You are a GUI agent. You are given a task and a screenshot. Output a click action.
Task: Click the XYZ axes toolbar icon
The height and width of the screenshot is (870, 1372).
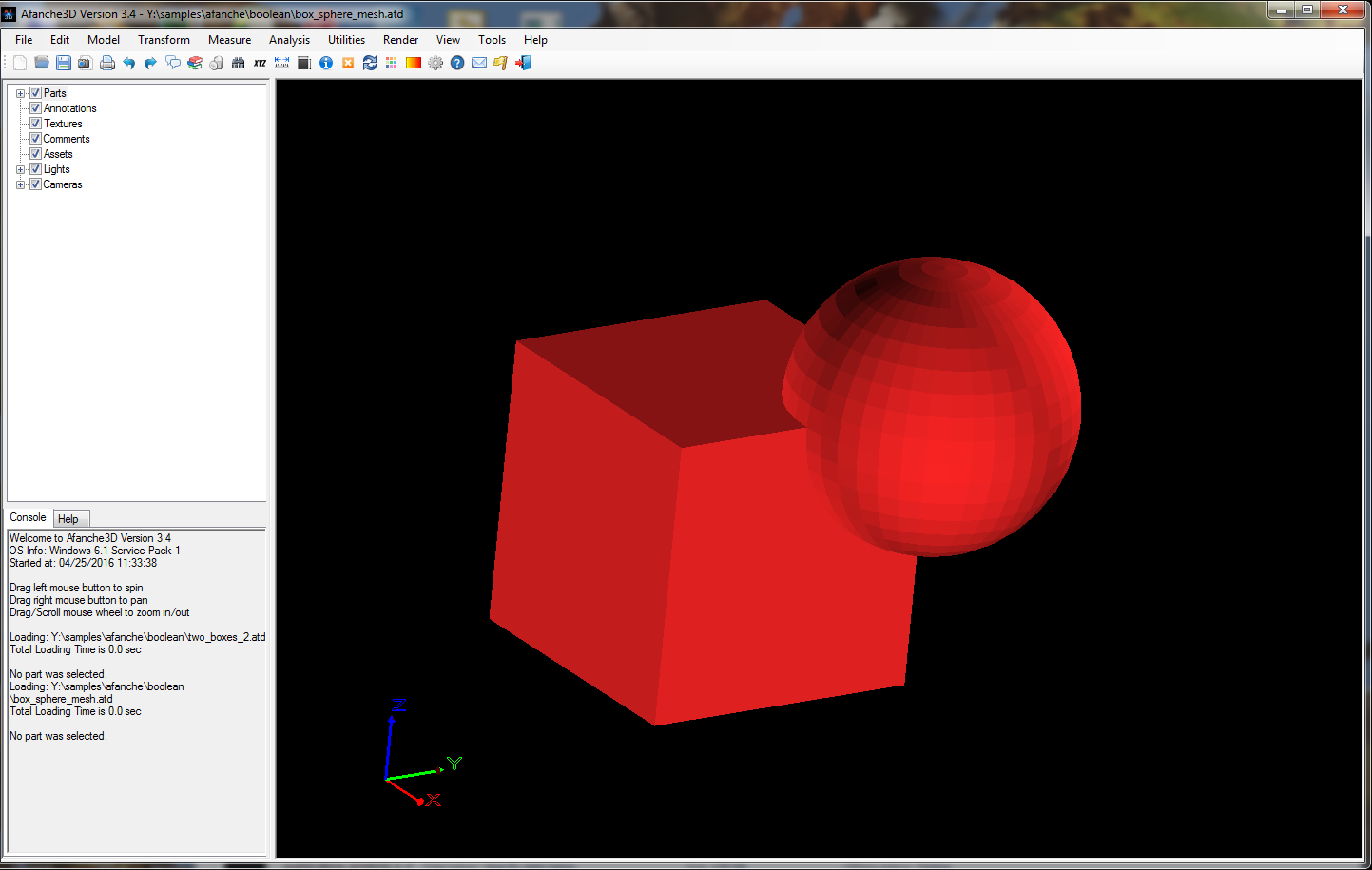[x=260, y=63]
